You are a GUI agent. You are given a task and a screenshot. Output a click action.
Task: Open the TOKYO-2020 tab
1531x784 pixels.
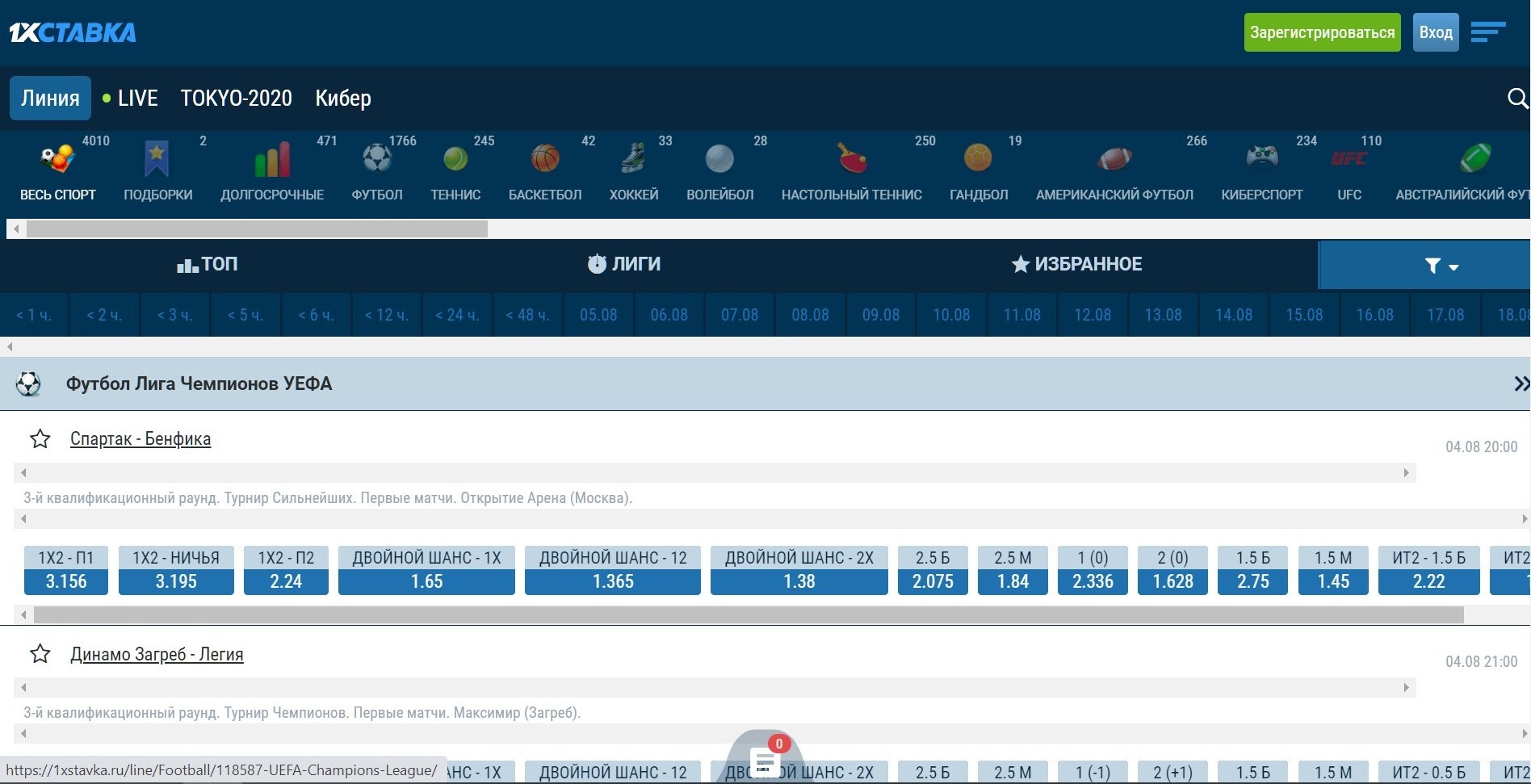pos(236,99)
